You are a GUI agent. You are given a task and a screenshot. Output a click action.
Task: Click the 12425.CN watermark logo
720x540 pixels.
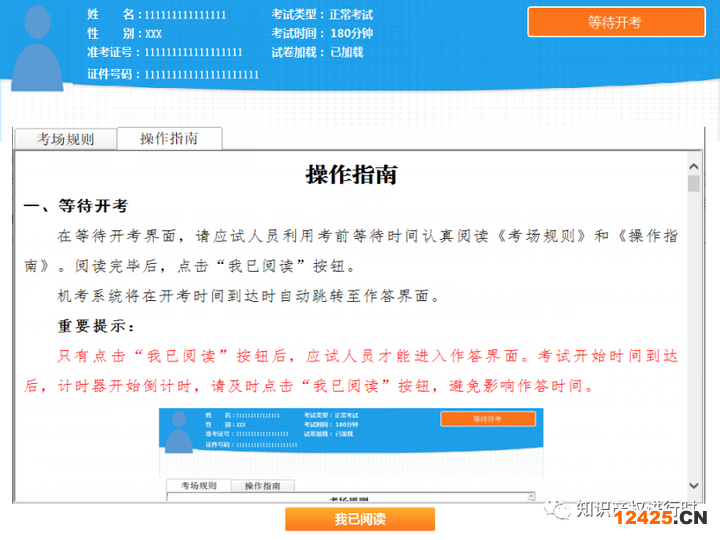click(660, 518)
